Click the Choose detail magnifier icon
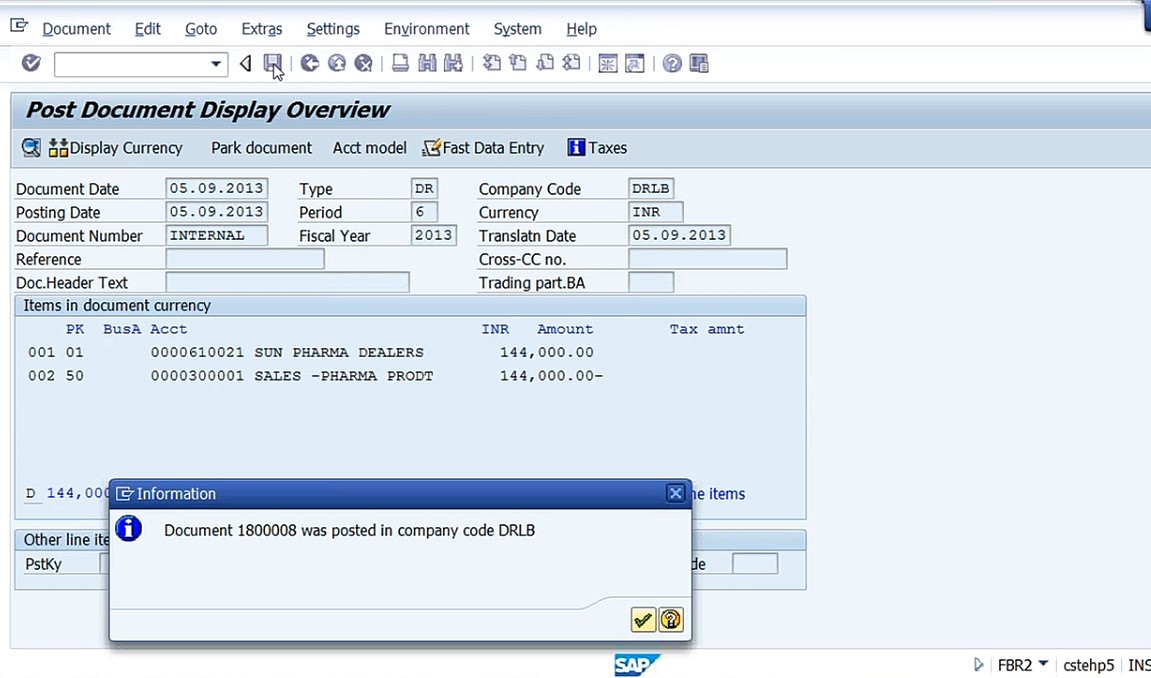The height and width of the screenshot is (678, 1151). pos(31,147)
